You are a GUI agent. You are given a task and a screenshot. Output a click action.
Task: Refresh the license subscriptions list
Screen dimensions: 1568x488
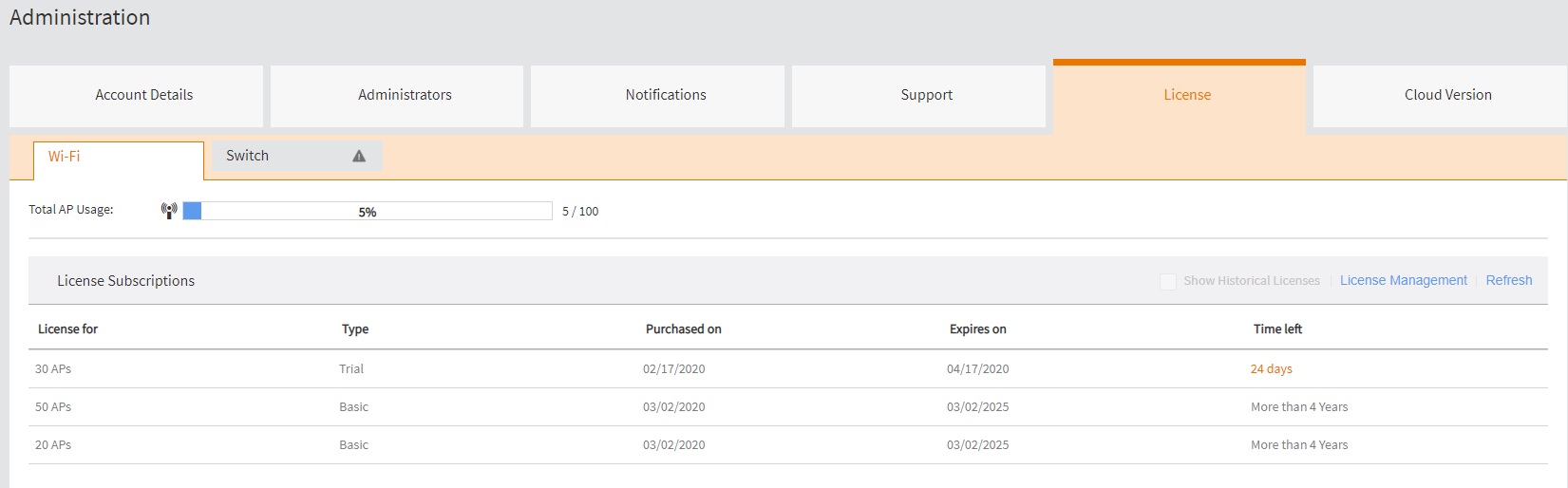point(1508,280)
